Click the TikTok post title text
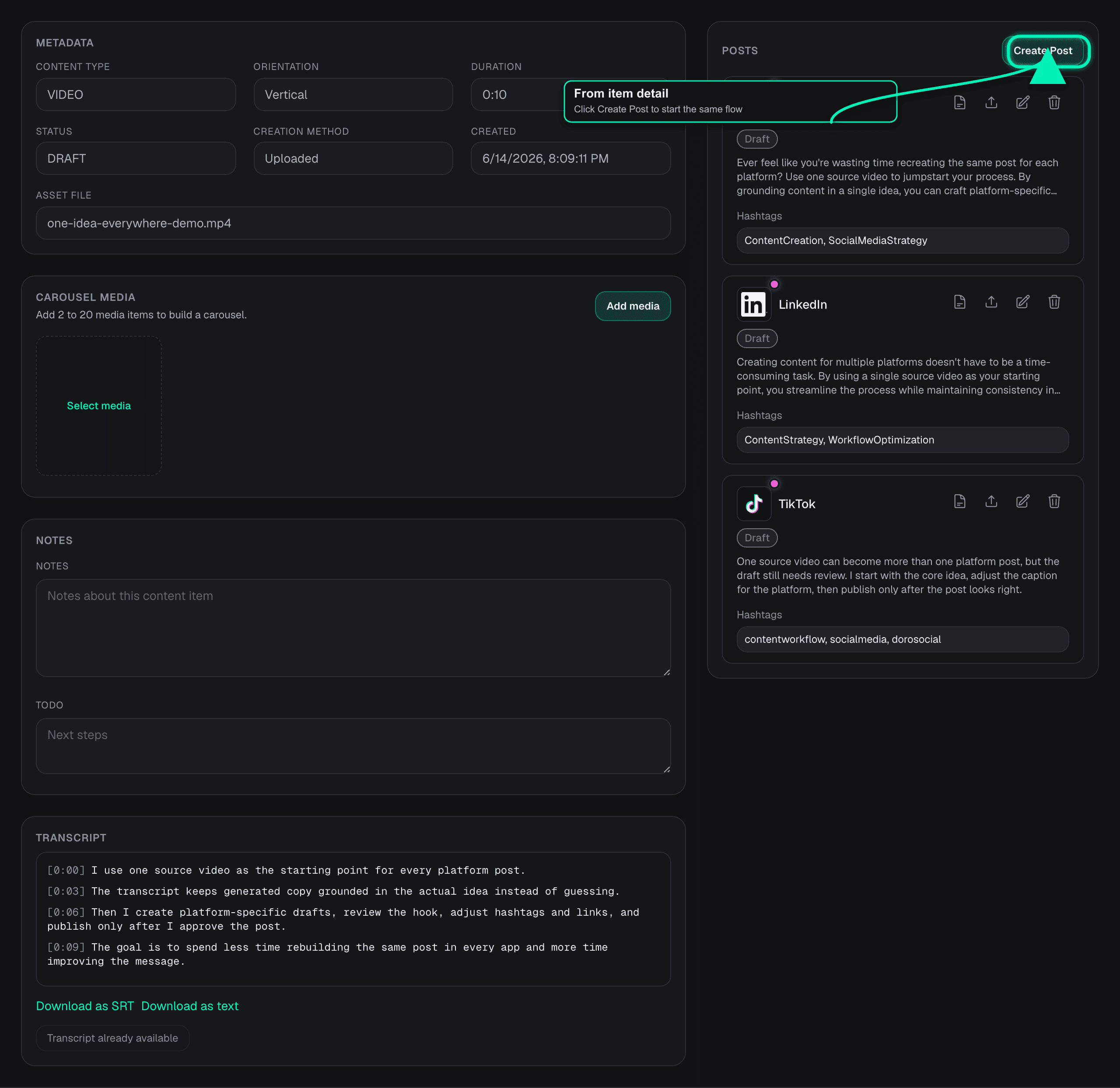 (796, 504)
